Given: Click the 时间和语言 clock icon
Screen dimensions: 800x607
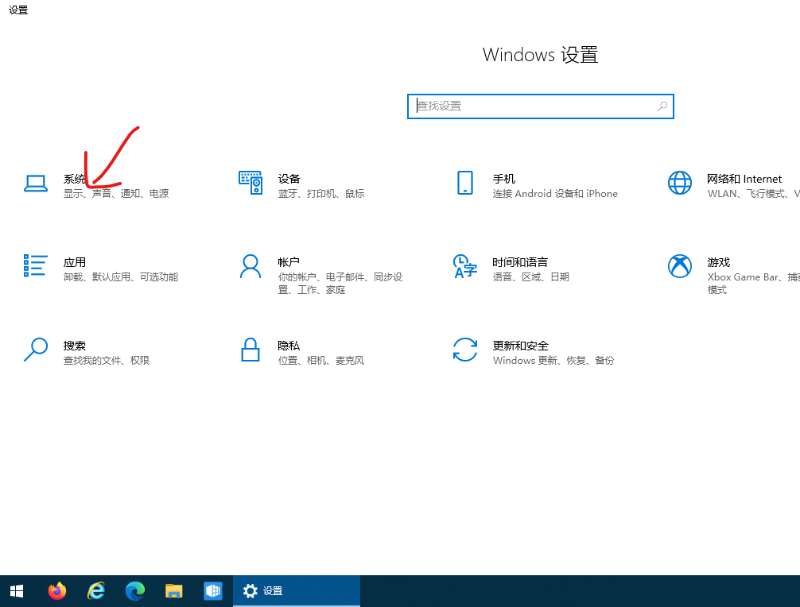Looking at the screenshot, I should (x=464, y=267).
